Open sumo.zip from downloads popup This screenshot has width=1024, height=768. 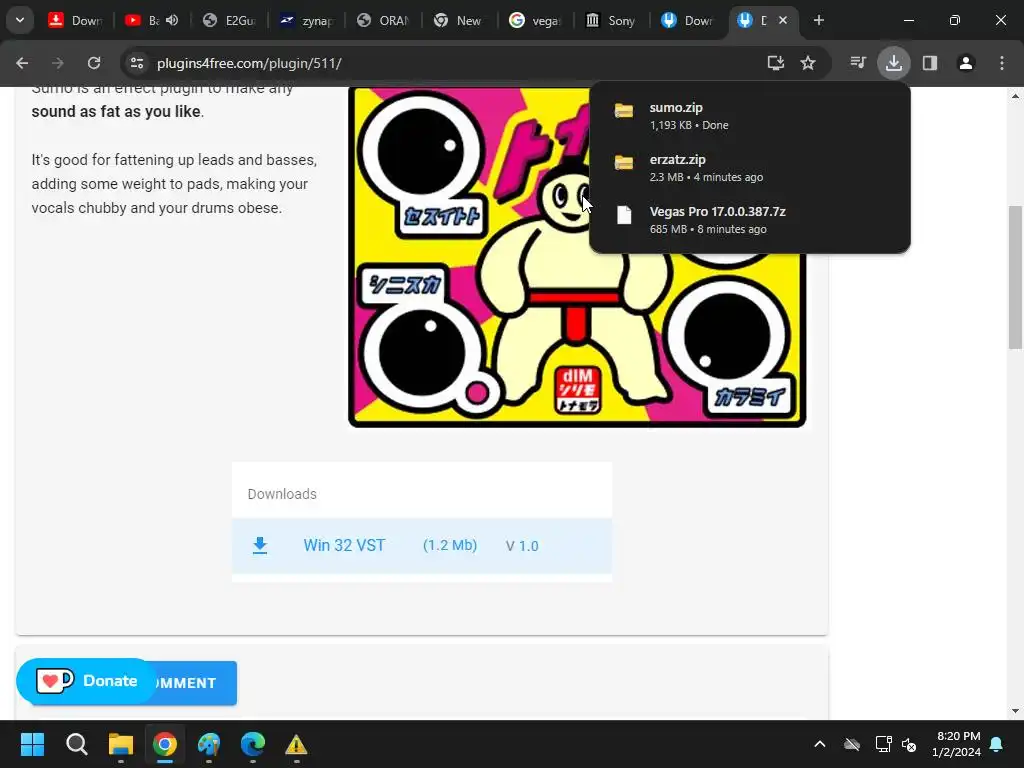750,116
